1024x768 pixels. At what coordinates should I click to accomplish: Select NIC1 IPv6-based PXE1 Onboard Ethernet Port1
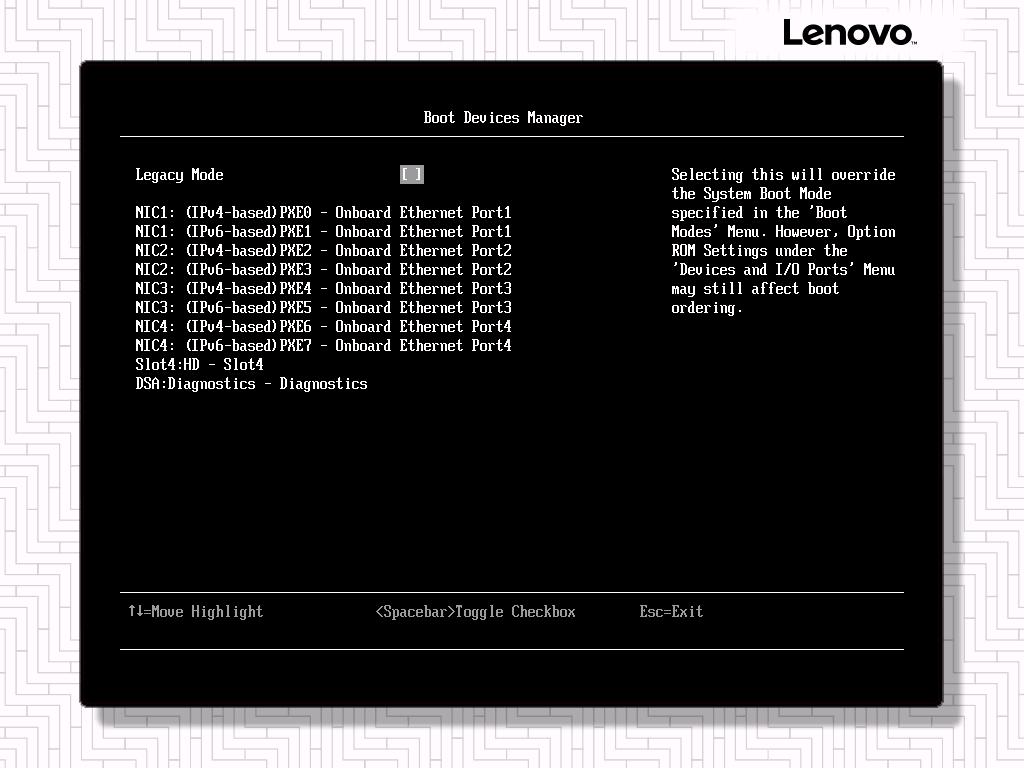click(x=323, y=232)
